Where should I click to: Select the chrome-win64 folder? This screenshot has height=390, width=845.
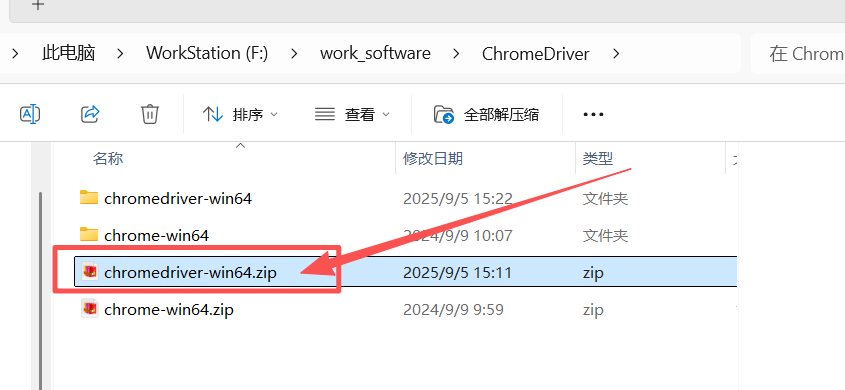(x=156, y=235)
